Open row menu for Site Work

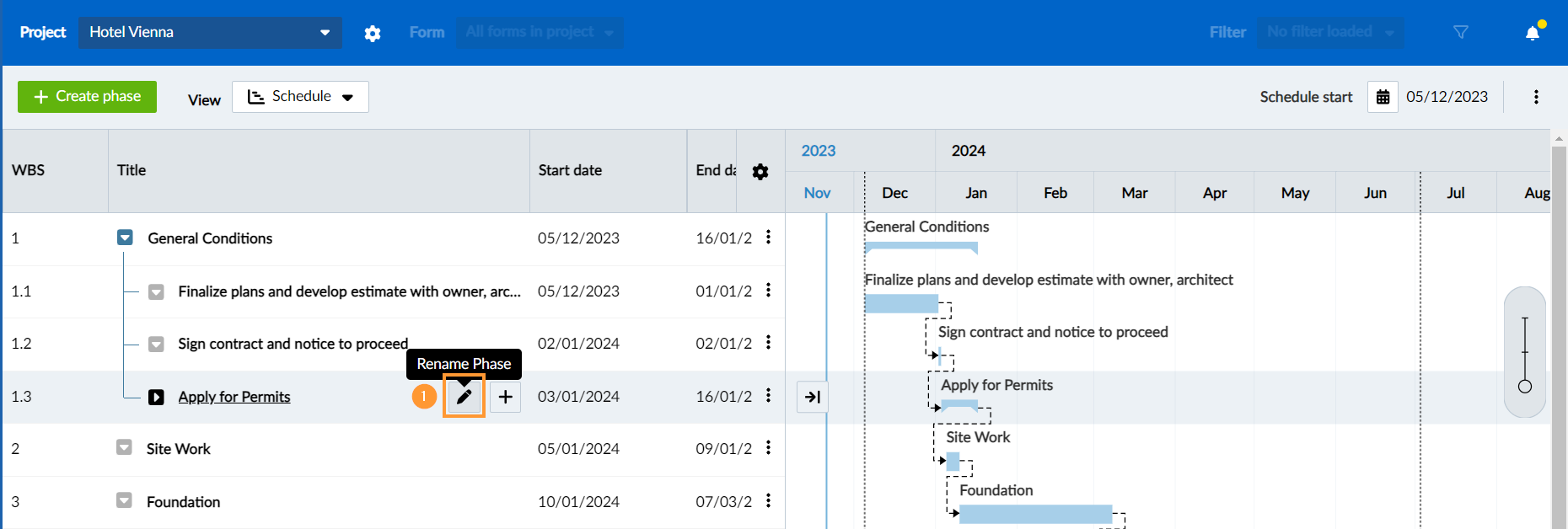768,448
